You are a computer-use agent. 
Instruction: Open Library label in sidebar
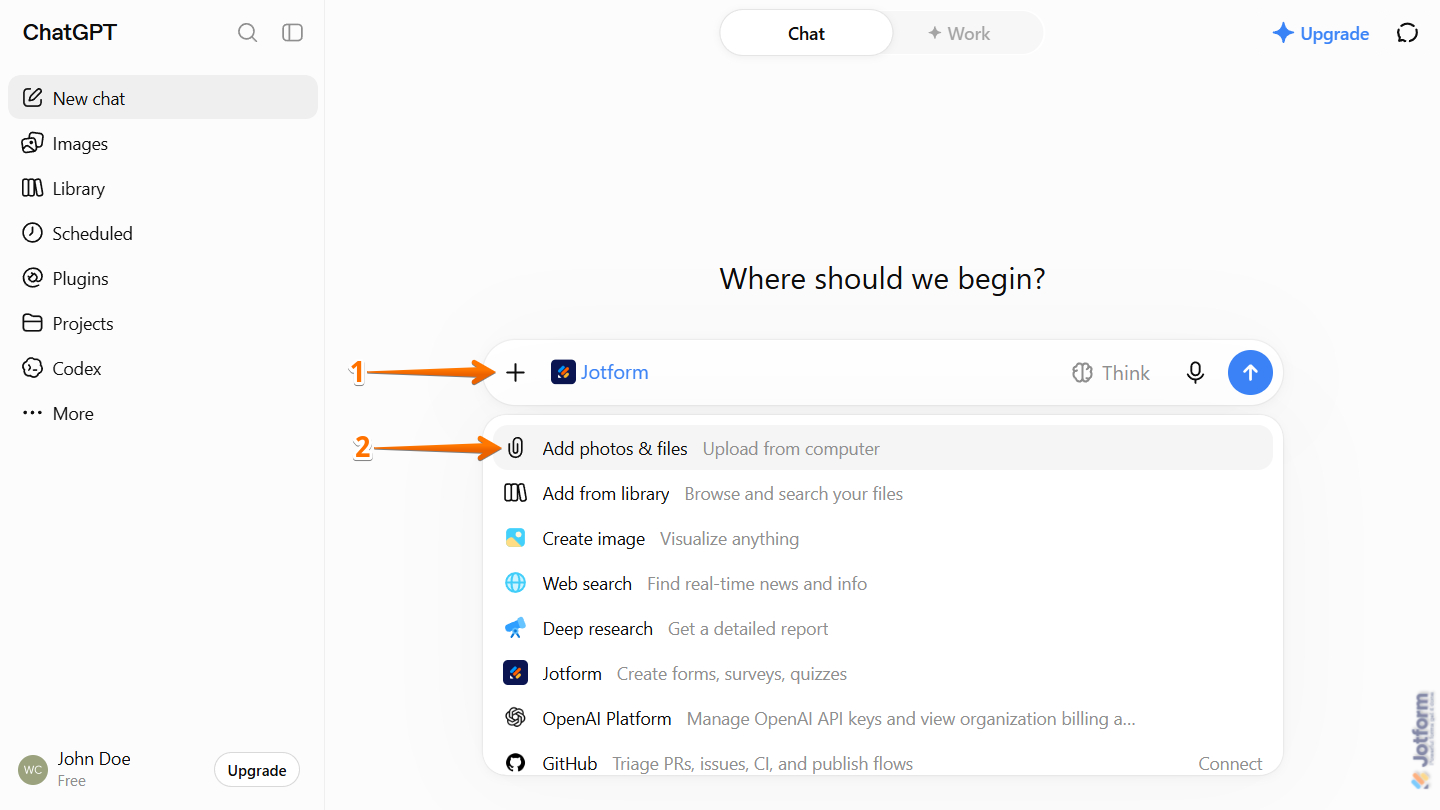pyautogui.click(x=79, y=188)
